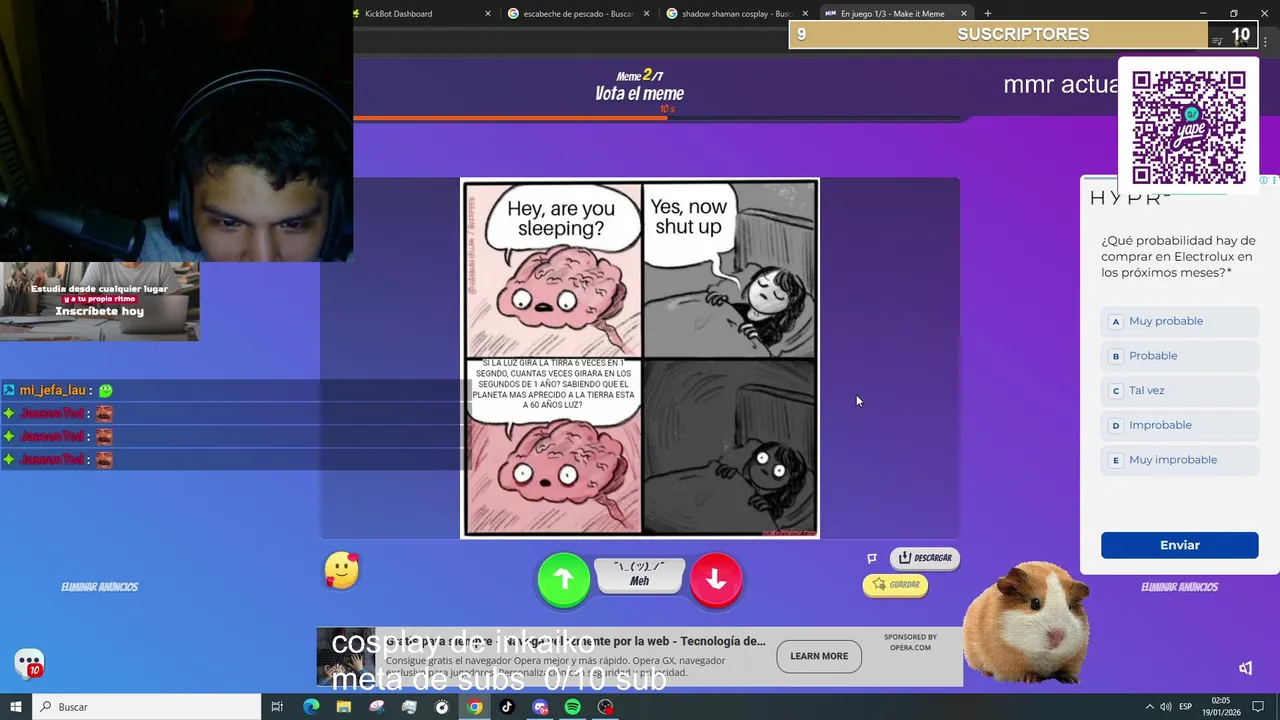Open TikTok from taskbar
The image size is (1280, 720).
(507, 707)
